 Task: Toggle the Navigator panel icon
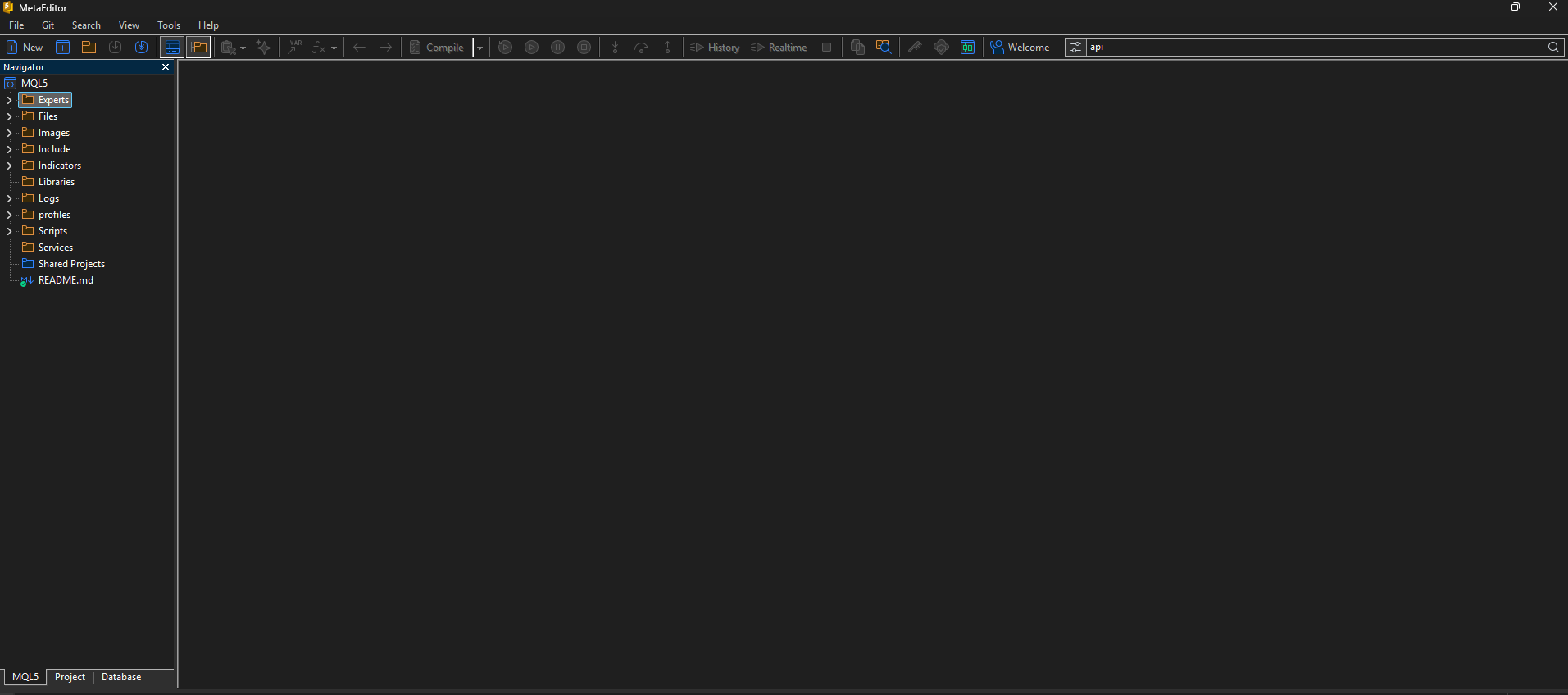[198, 48]
